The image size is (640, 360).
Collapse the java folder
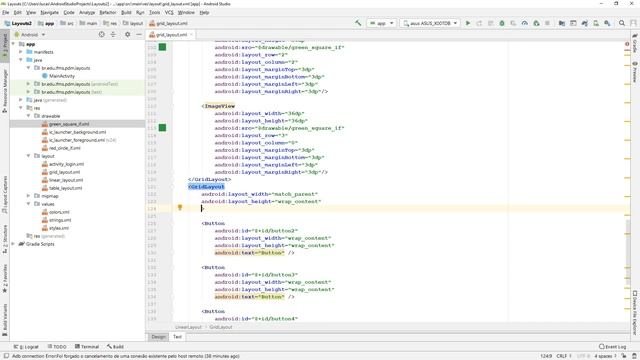tap(21, 60)
